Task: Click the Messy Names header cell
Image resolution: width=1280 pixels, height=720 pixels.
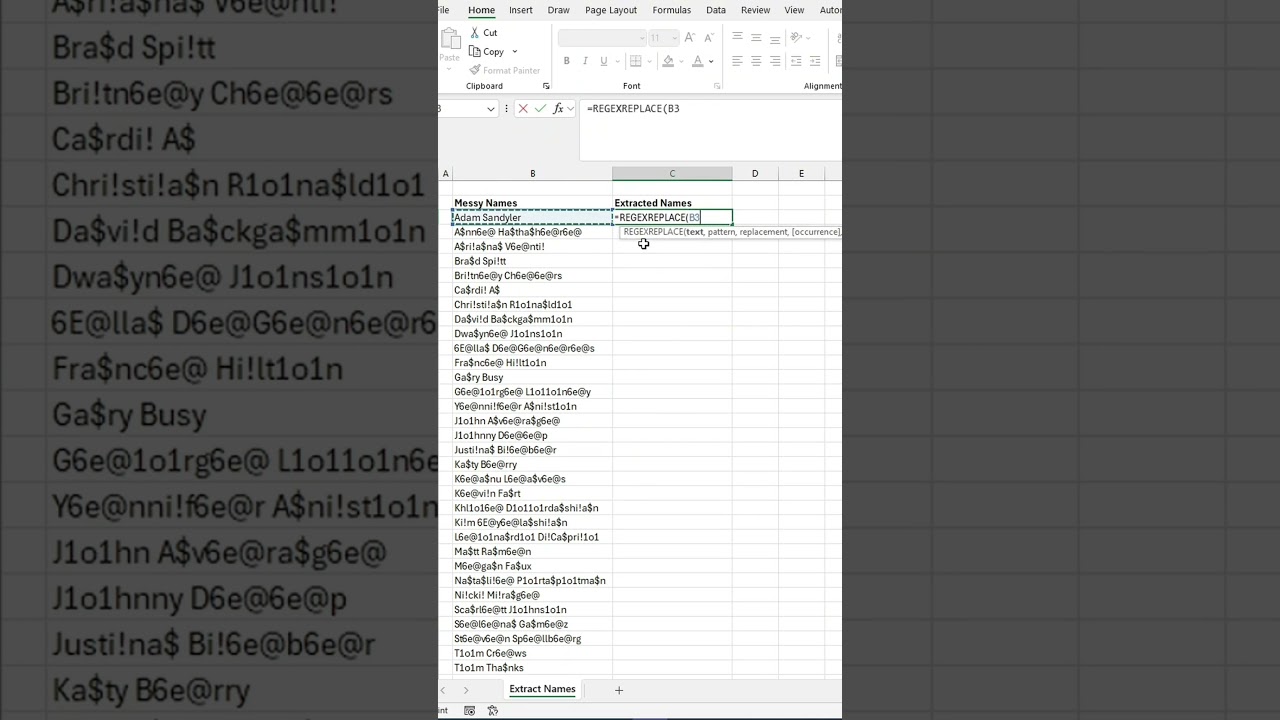Action: [x=532, y=203]
